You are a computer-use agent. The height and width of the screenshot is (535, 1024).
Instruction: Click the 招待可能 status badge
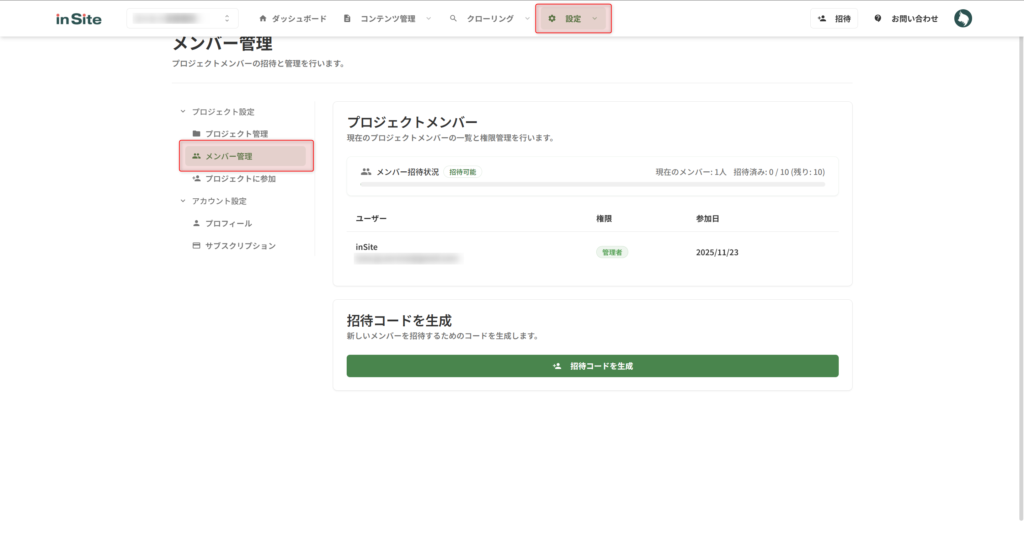[462, 172]
